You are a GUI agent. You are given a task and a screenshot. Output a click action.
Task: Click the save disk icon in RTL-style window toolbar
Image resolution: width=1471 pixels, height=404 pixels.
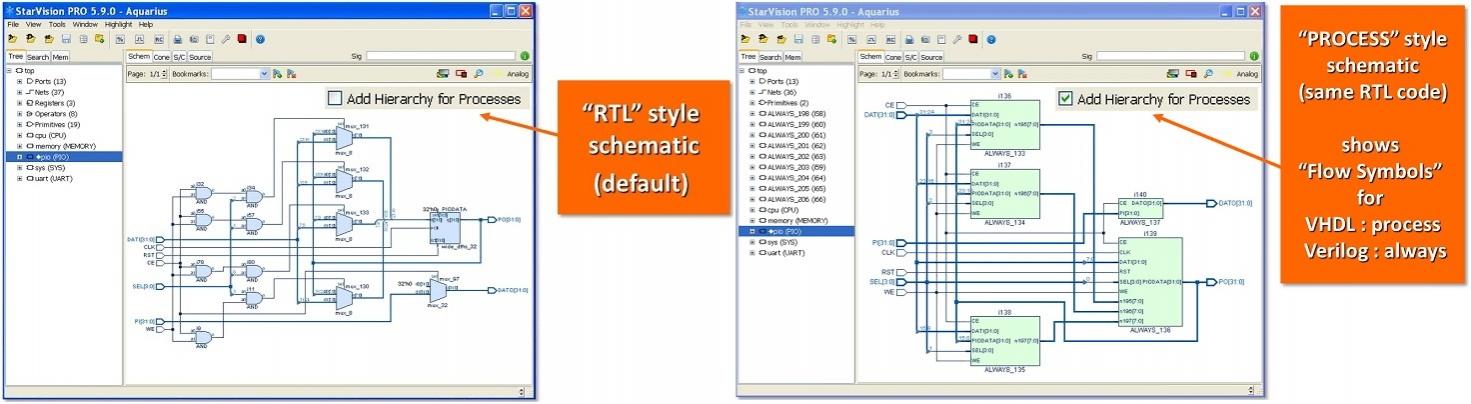point(66,39)
